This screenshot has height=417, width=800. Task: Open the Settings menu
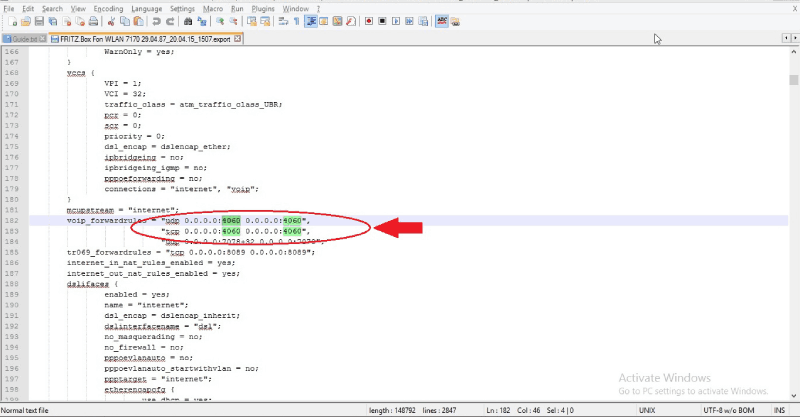pos(182,9)
